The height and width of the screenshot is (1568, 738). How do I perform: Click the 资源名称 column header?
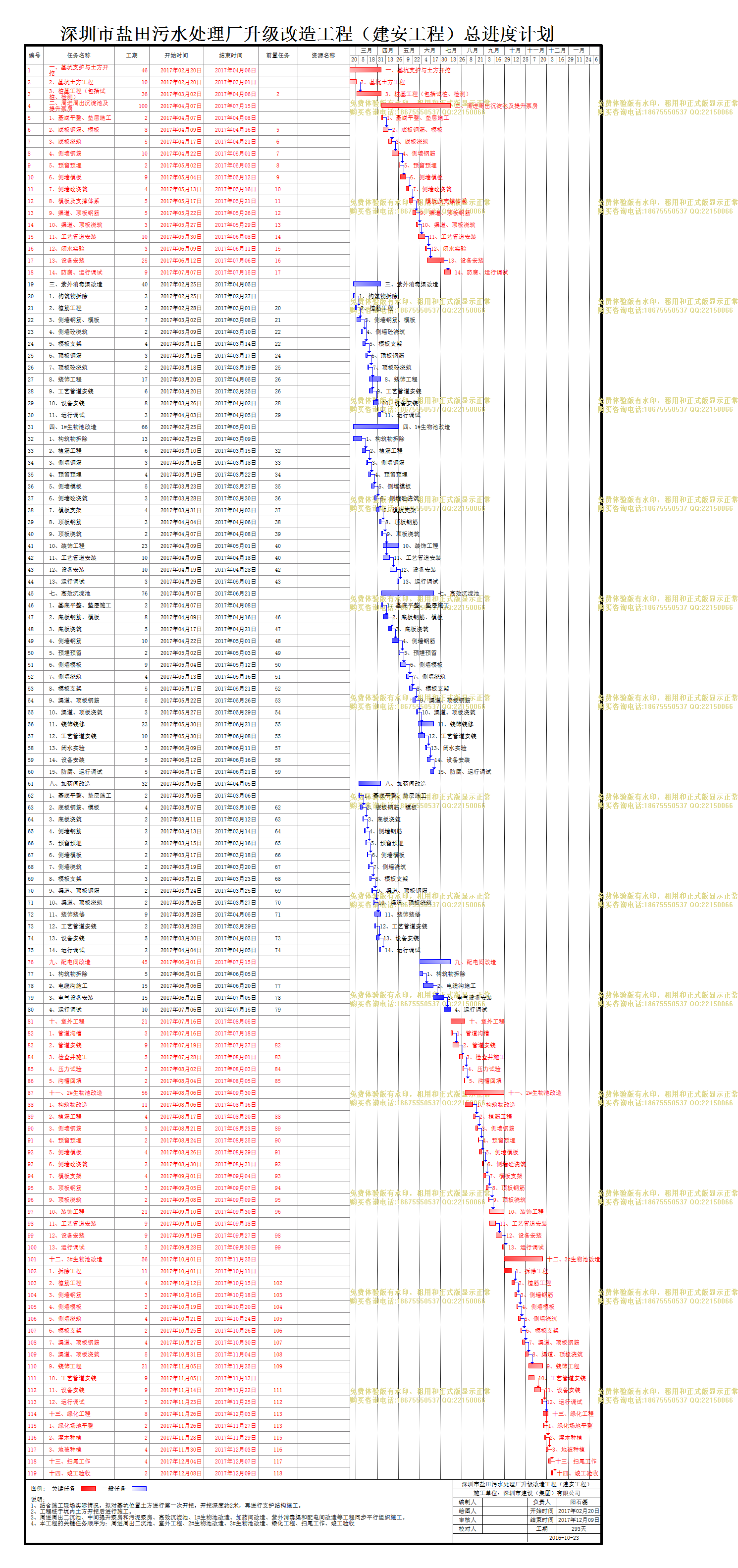click(323, 55)
